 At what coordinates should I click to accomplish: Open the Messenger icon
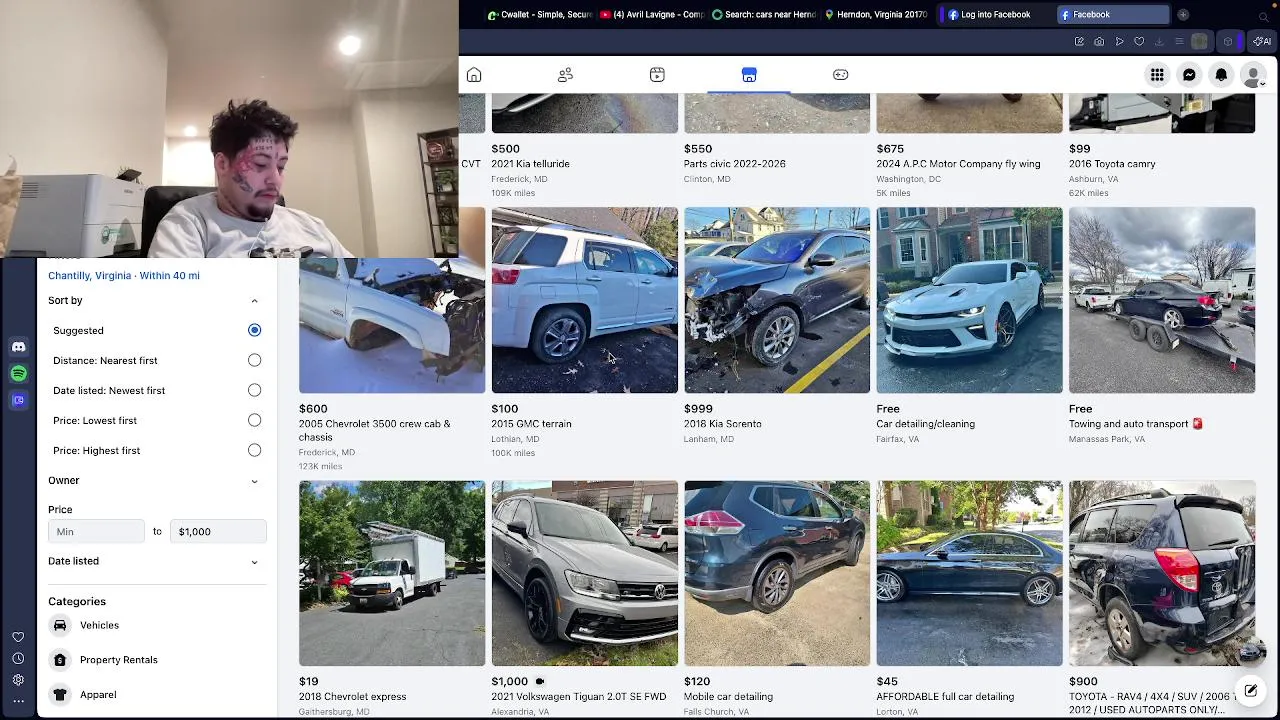pos(1189,75)
